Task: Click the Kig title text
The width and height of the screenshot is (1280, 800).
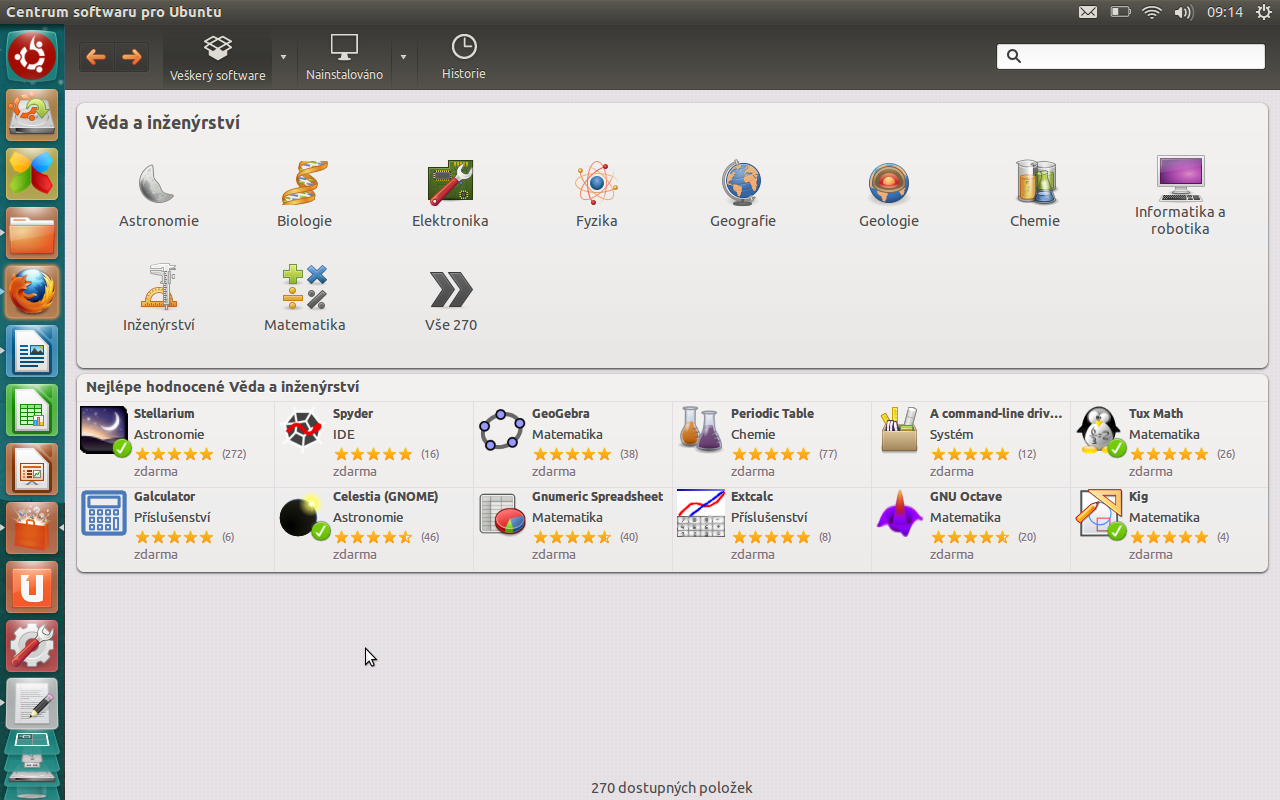Action: click(1138, 496)
